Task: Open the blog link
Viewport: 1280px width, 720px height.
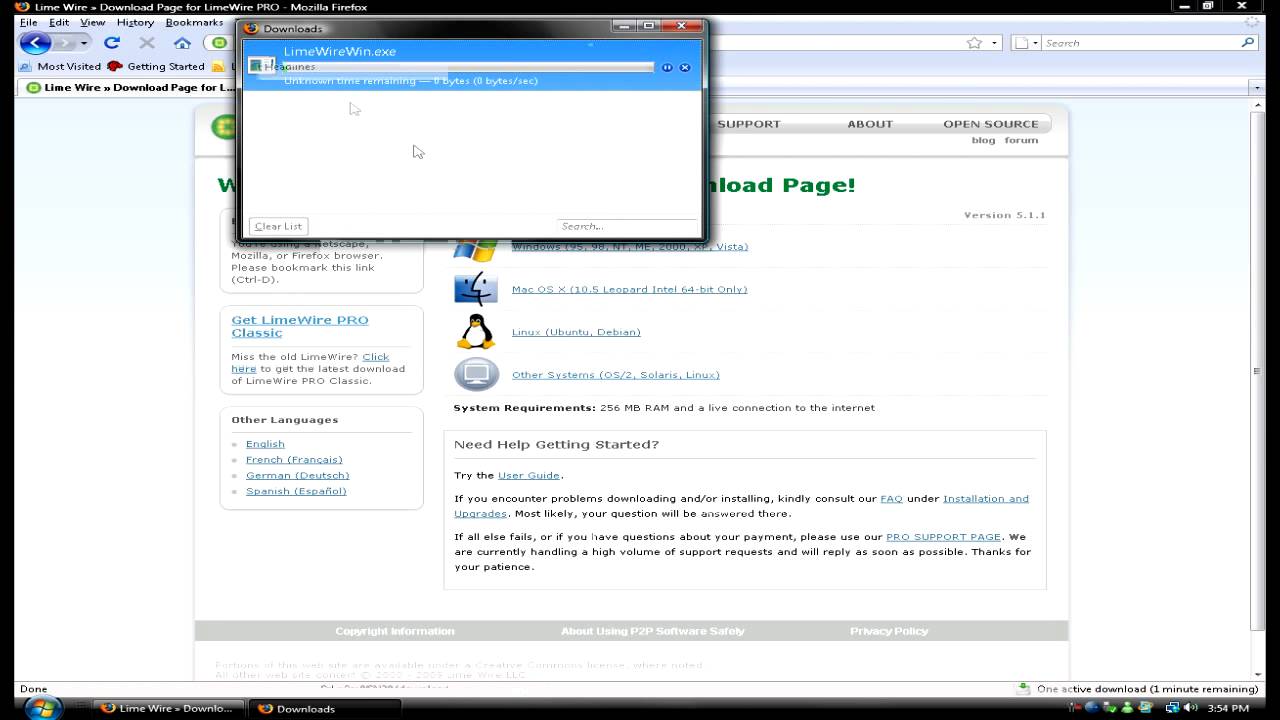Action: point(983,140)
